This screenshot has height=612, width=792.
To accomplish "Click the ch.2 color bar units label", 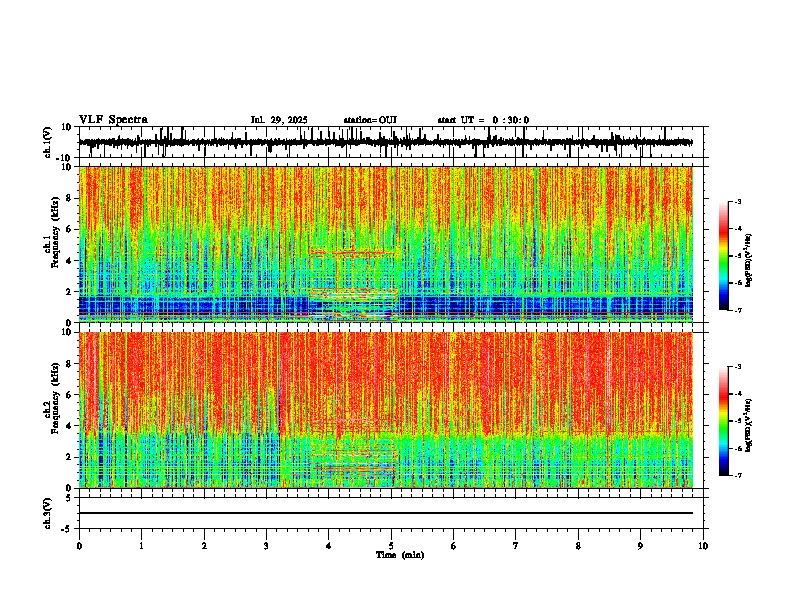I will 749,425.
